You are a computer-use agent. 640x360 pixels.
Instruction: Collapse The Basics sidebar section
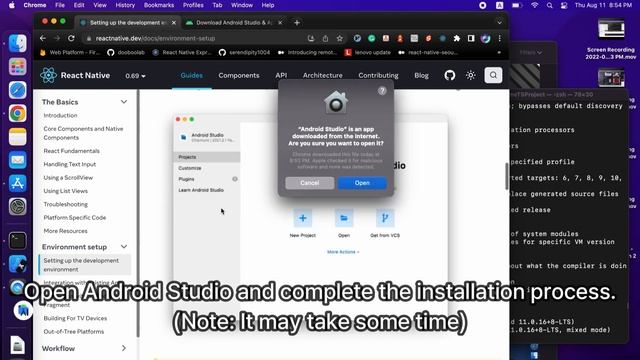124,102
